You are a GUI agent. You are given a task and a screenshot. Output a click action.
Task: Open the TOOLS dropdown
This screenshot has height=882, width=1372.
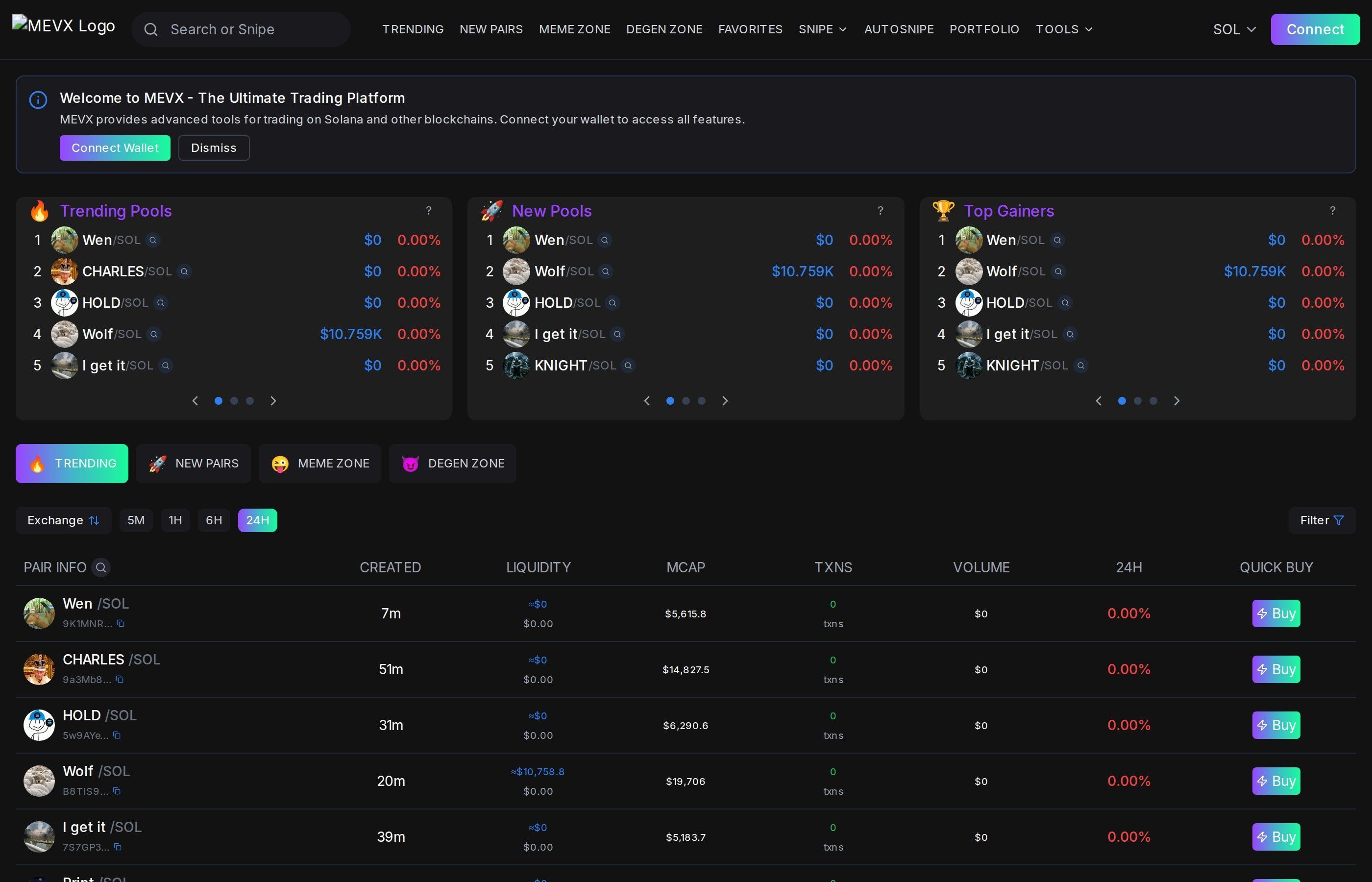tap(1063, 29)
